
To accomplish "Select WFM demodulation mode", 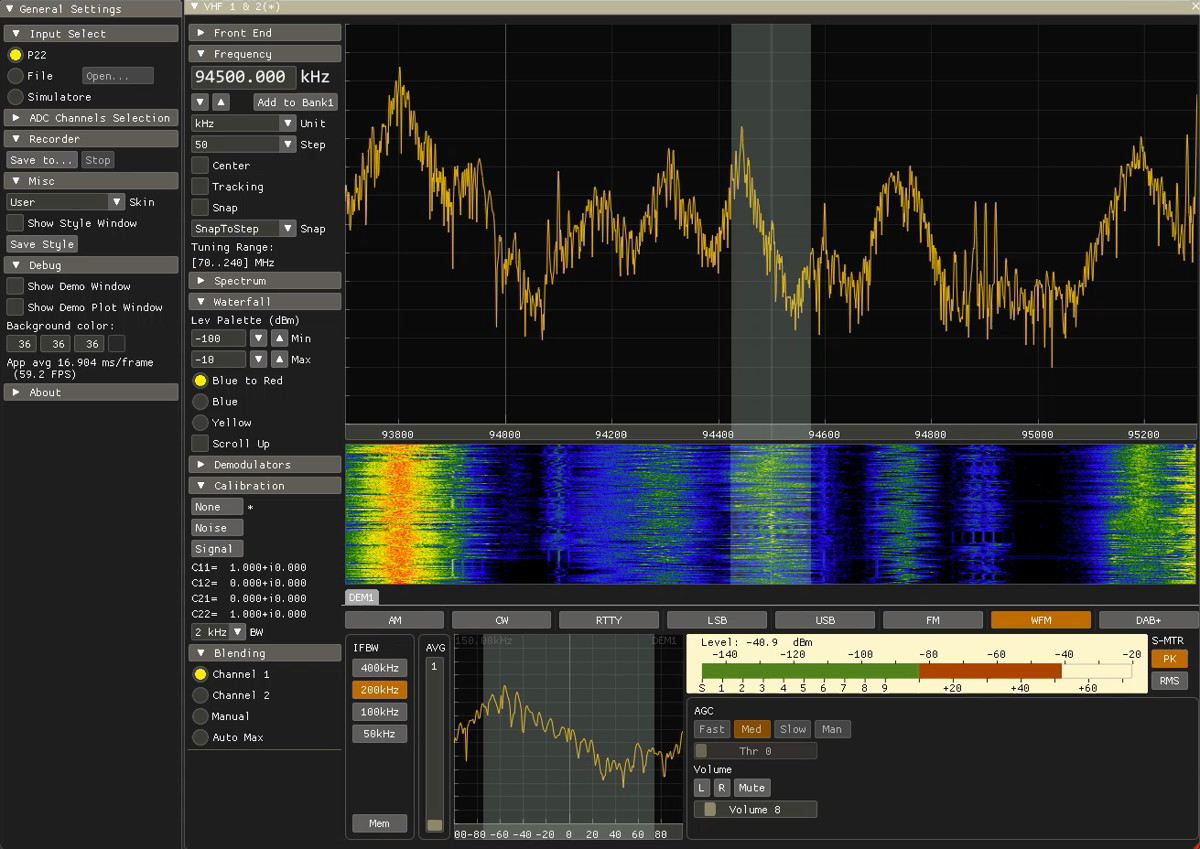I will (x=1041, y=620).
